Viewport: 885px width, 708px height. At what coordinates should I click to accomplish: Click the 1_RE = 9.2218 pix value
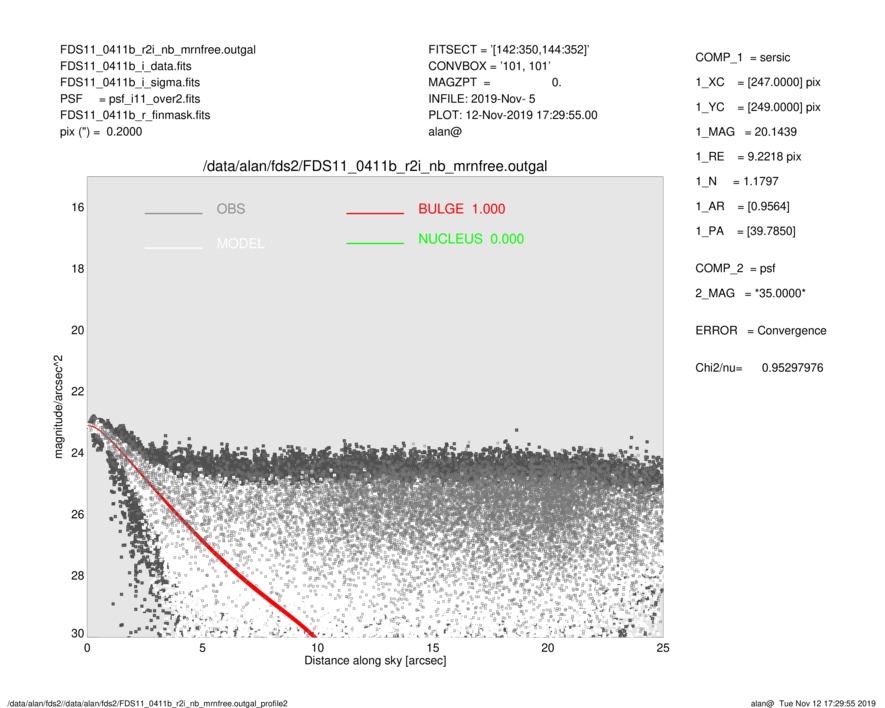[748, 157]
